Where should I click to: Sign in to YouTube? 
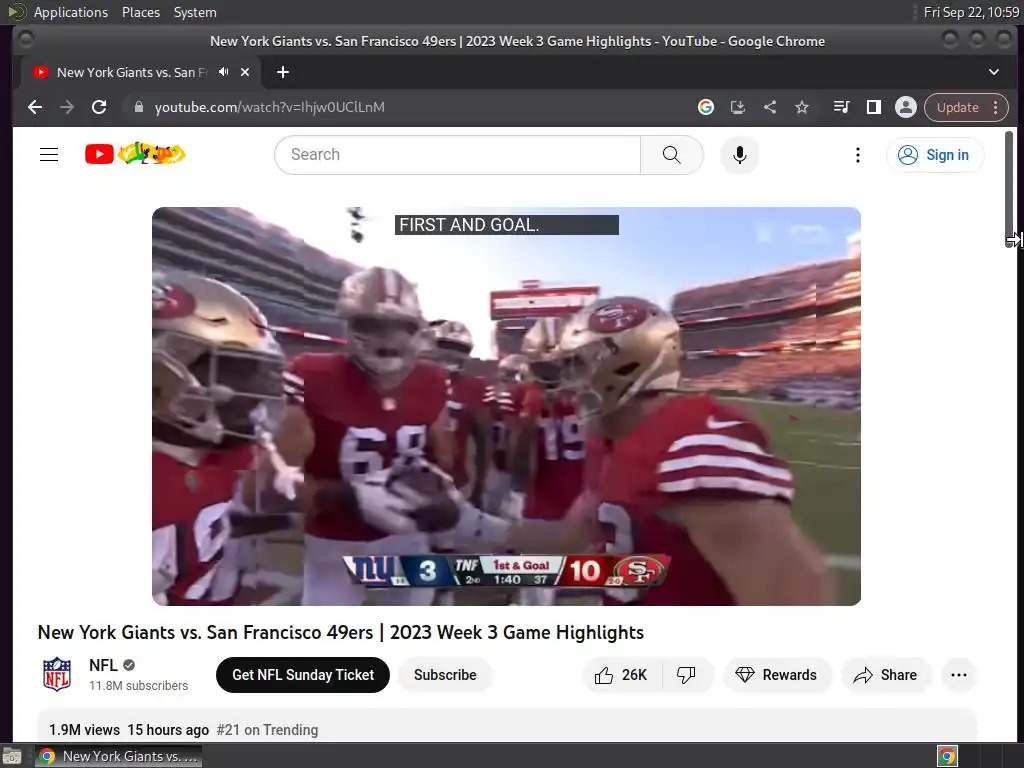tap(935, 155)
